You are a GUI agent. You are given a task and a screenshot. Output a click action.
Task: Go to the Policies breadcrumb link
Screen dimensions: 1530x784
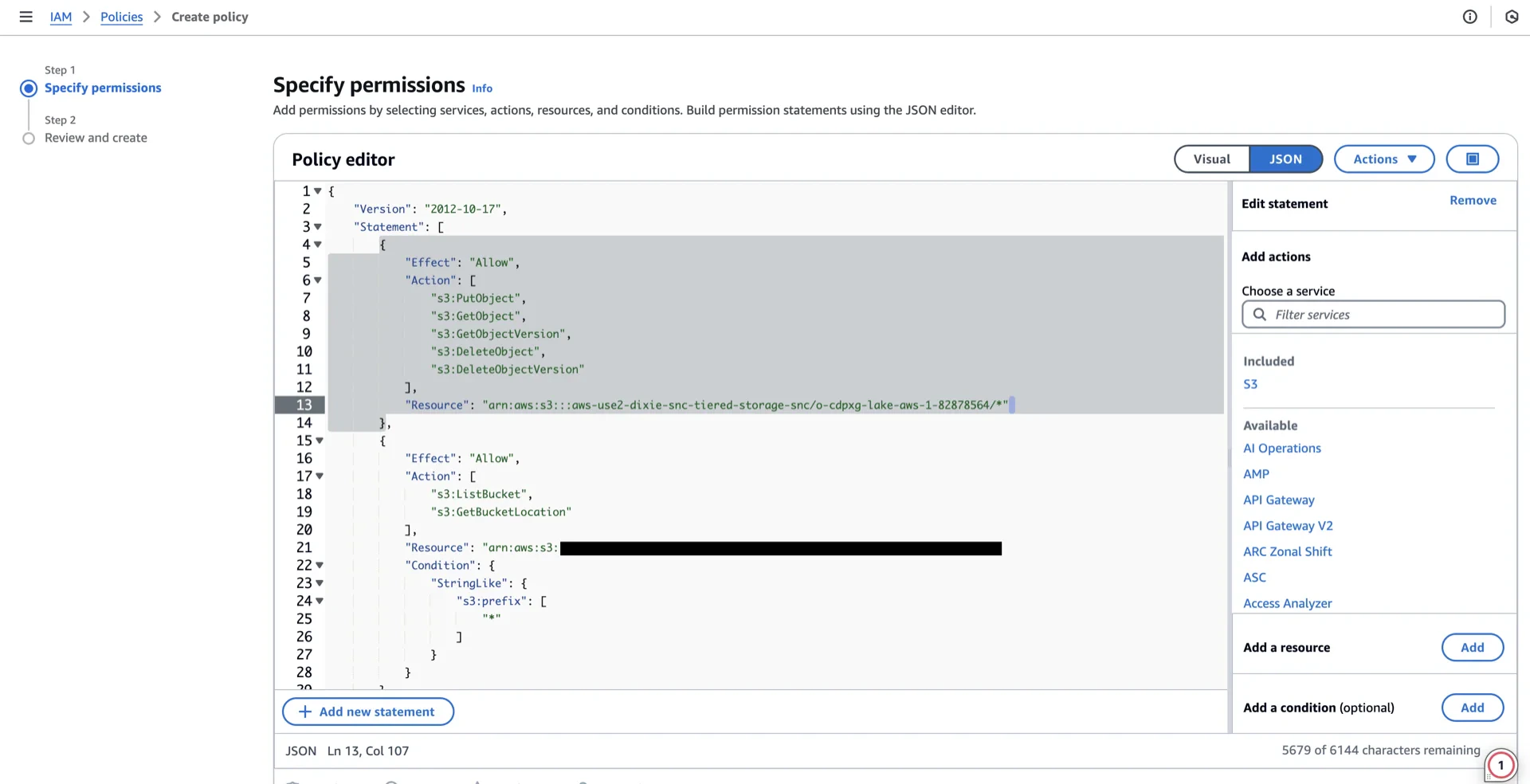[x=121, y=17]
